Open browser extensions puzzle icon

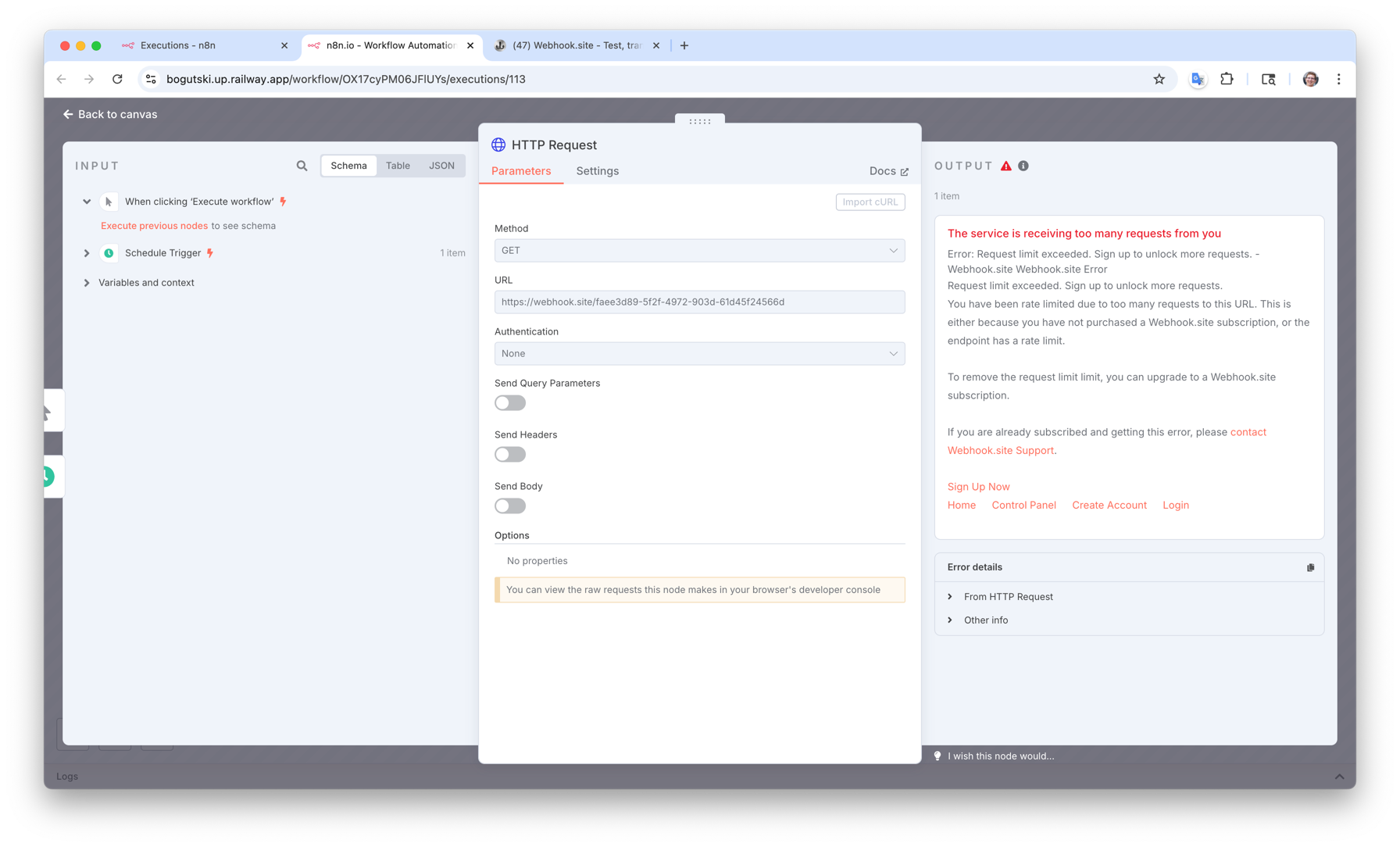tap(1227, 79)
